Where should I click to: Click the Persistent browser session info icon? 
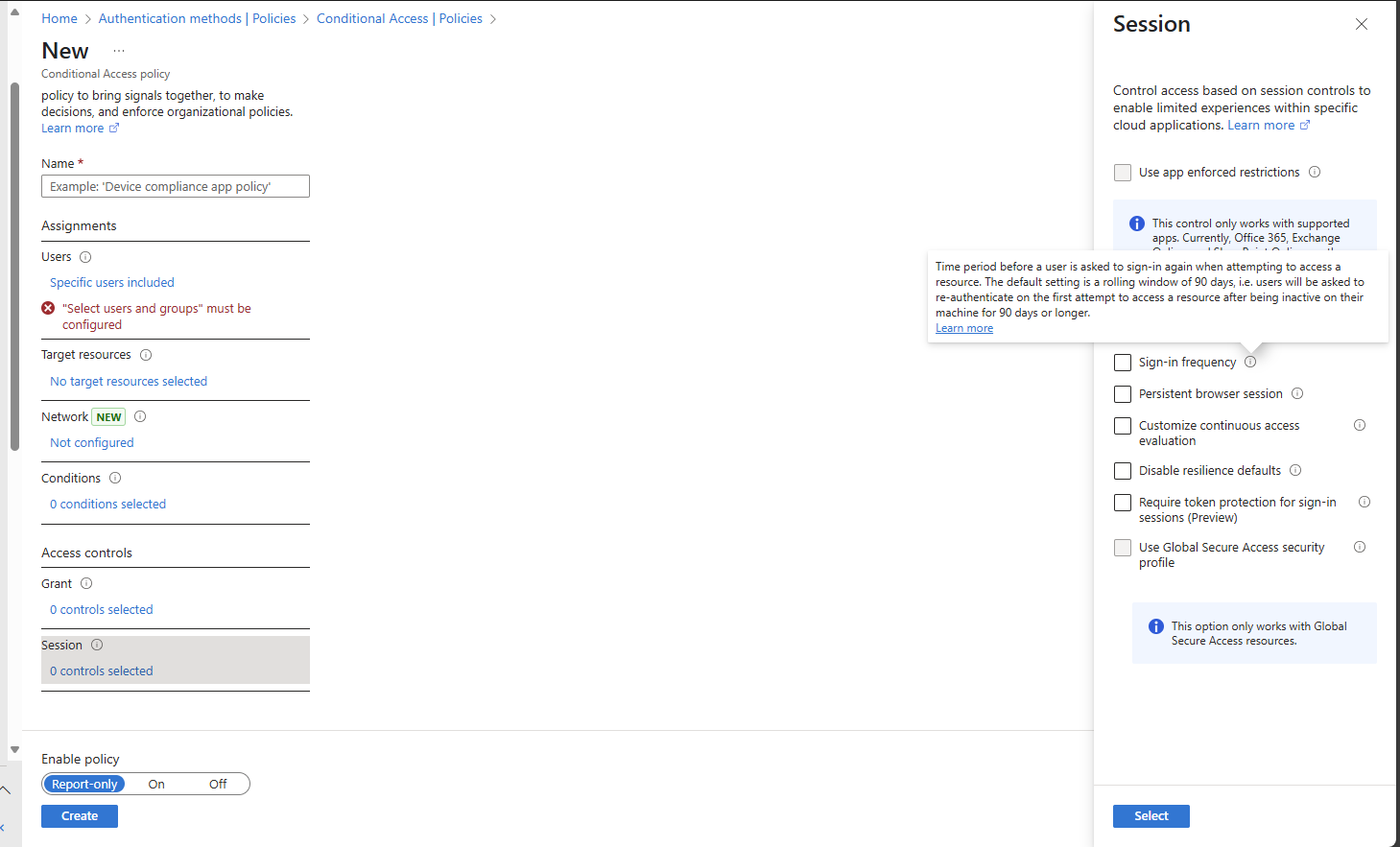[x=1297, y=393]
